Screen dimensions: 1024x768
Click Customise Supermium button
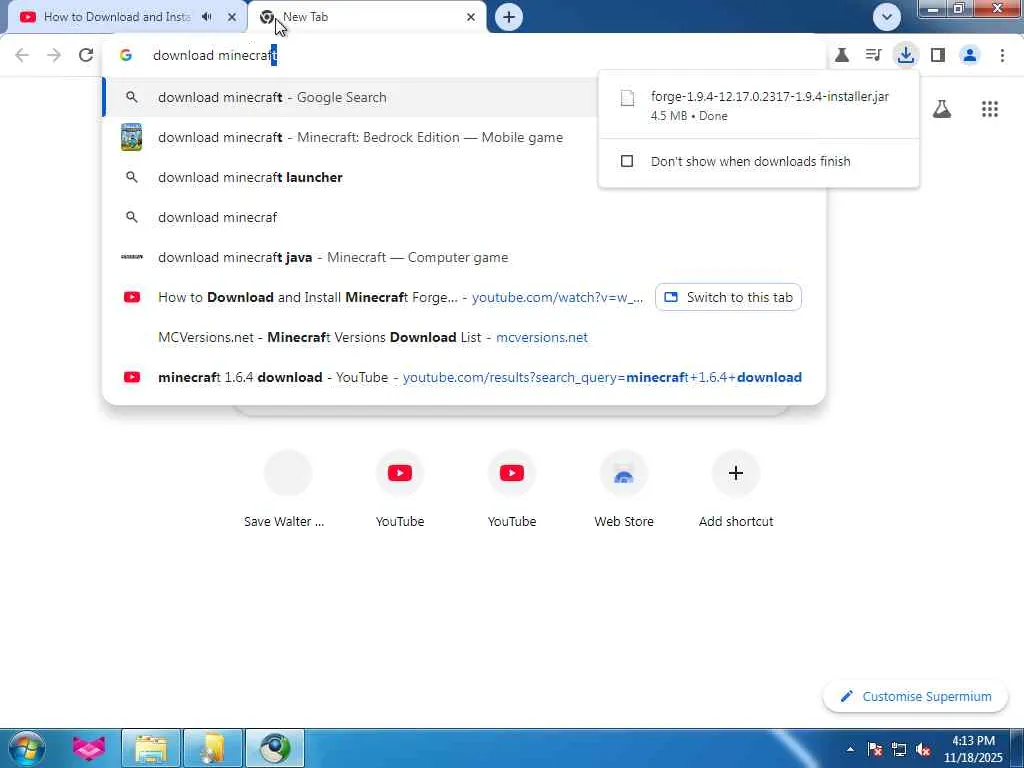tap(916, 696)
